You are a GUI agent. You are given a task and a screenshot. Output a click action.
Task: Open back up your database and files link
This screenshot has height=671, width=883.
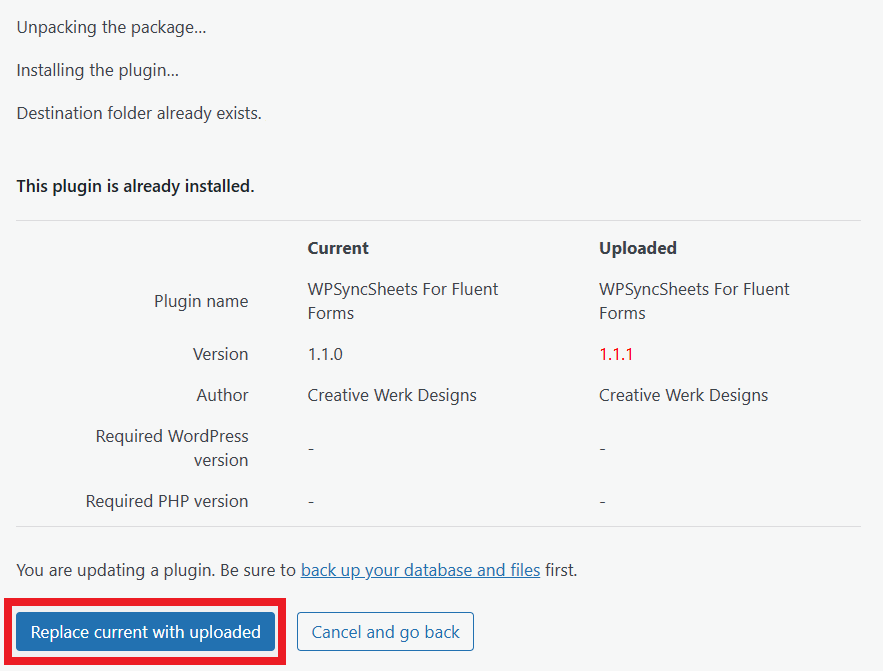tap(420, 570)
